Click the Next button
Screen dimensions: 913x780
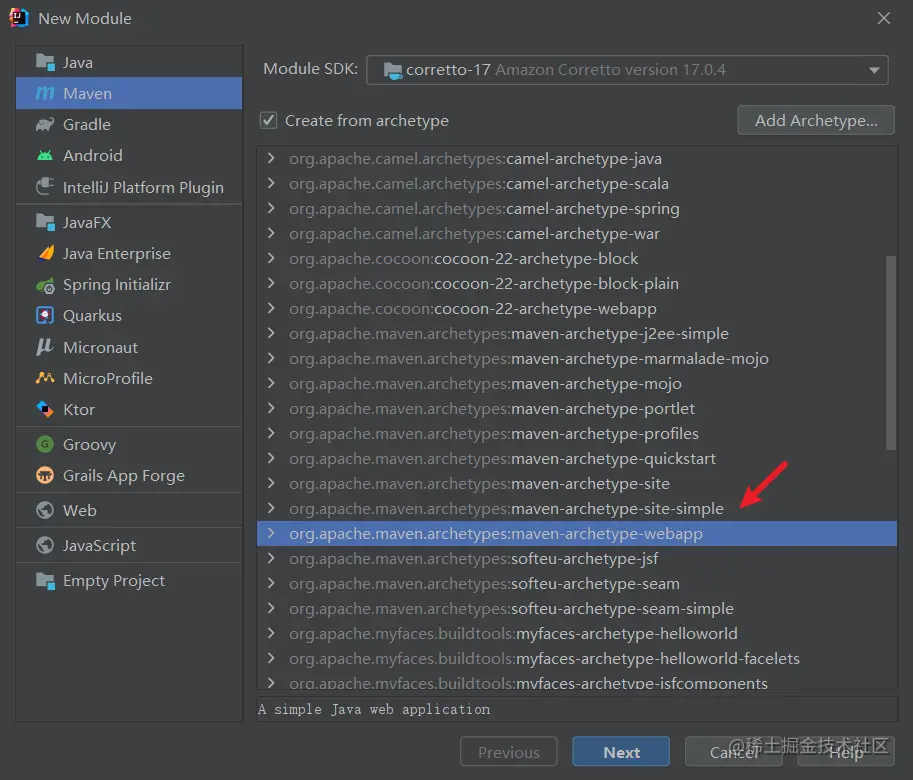(x=621, y=753)
